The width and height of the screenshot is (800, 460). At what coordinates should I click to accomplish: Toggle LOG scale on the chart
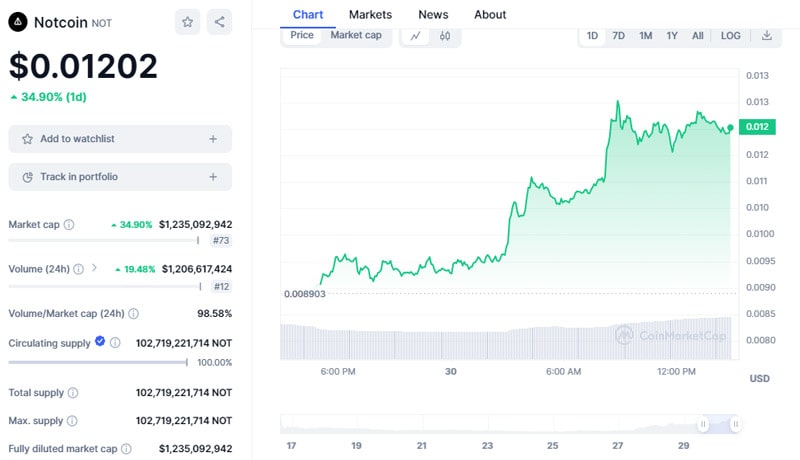(x=731, y=36)
